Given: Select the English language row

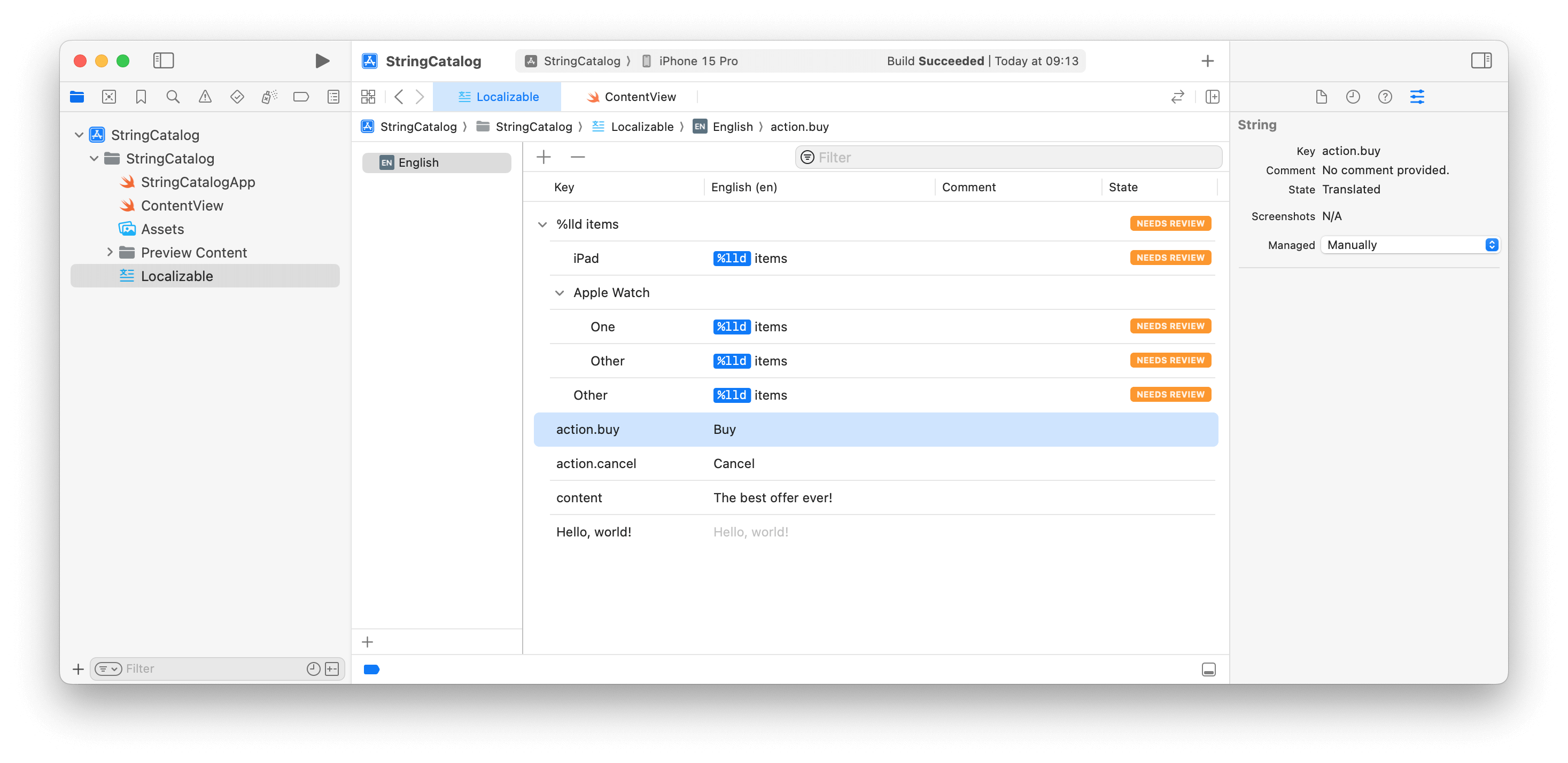Looking at the screenshot, I should (437, 162).
